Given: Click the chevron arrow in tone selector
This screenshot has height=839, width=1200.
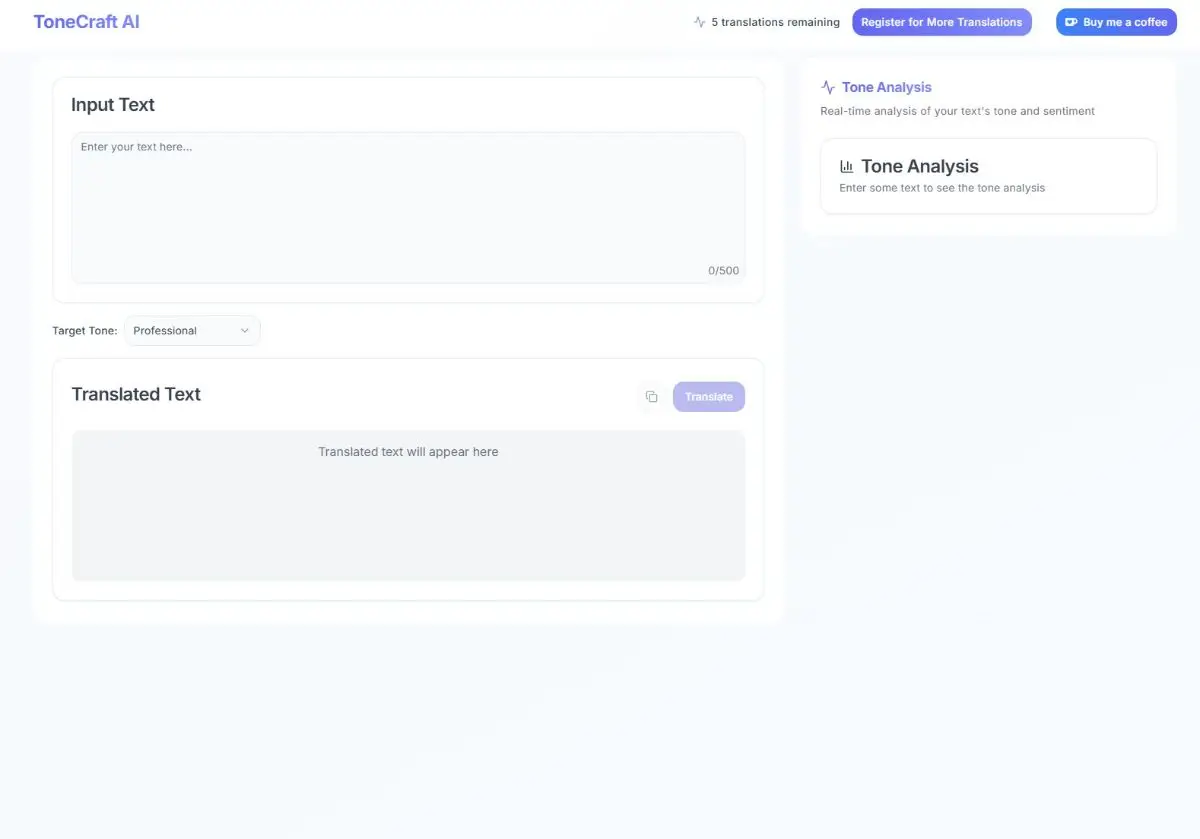Looking at the screenshot, I should click(x=244, y=331).
